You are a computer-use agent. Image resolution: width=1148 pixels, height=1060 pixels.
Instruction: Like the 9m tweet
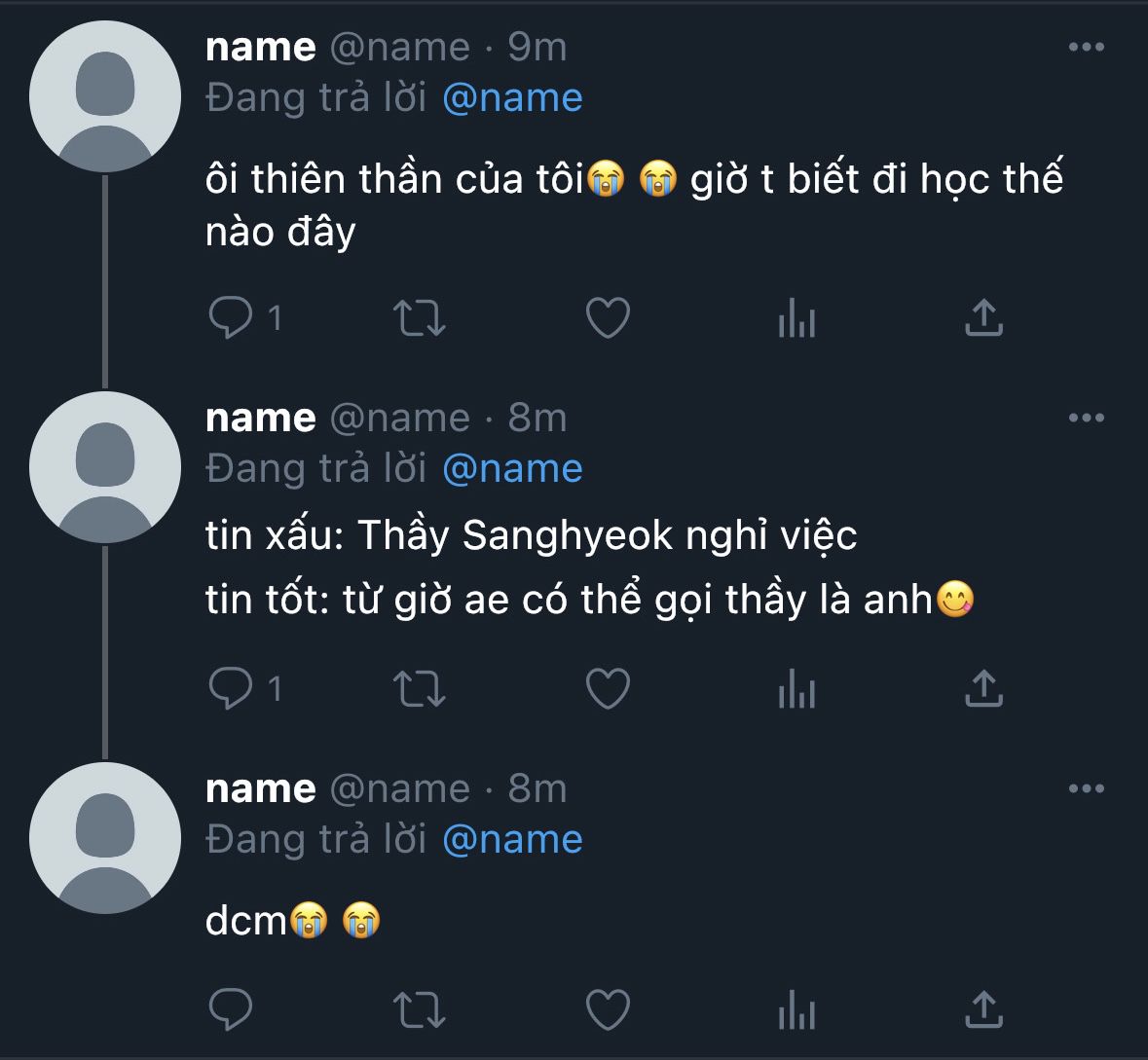[608, 317]
